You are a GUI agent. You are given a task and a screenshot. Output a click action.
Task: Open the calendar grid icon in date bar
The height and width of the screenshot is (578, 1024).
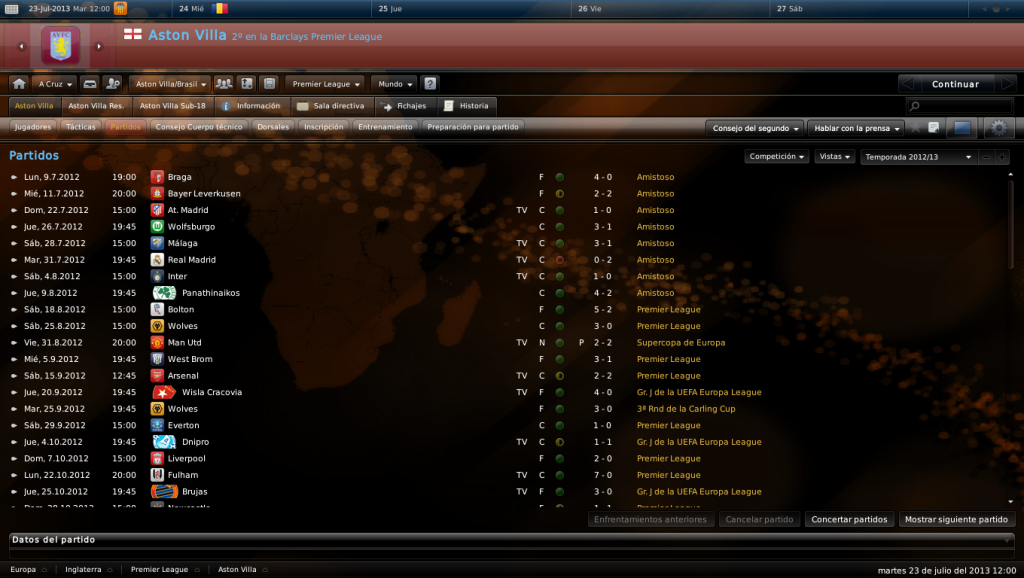coord(11,8)
